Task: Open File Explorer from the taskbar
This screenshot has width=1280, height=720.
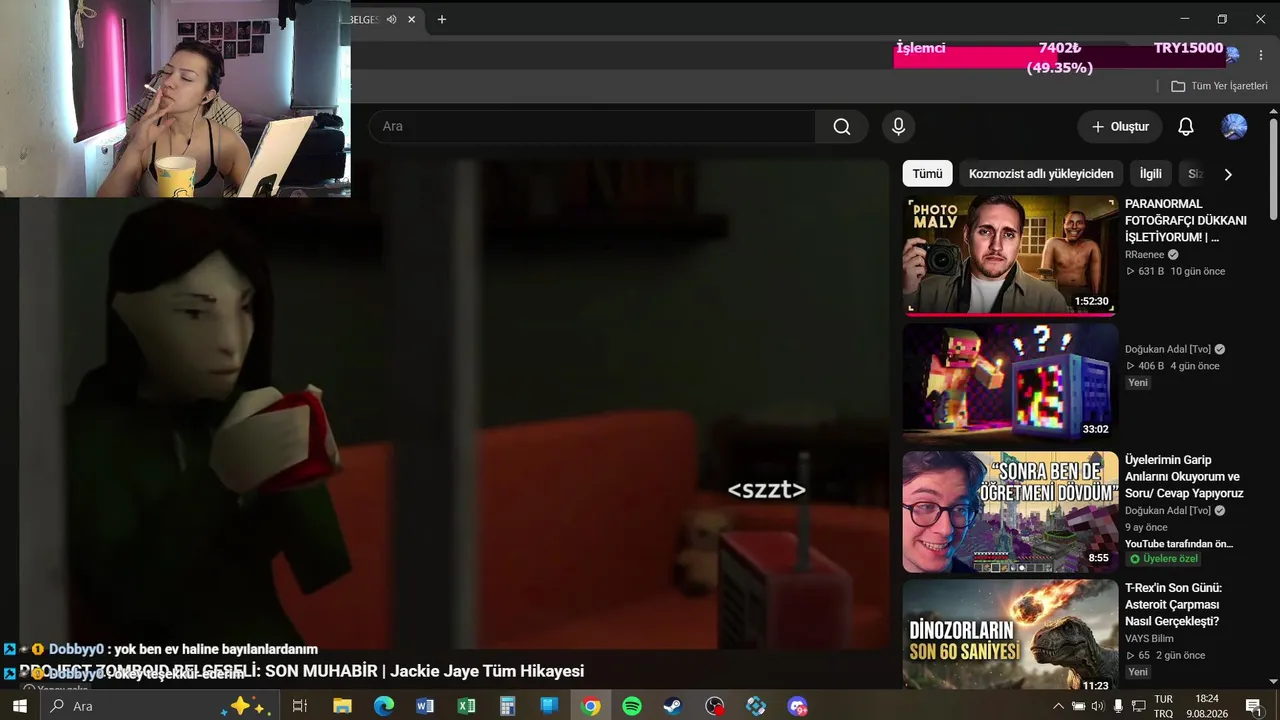Action: (x=342, y=706)
